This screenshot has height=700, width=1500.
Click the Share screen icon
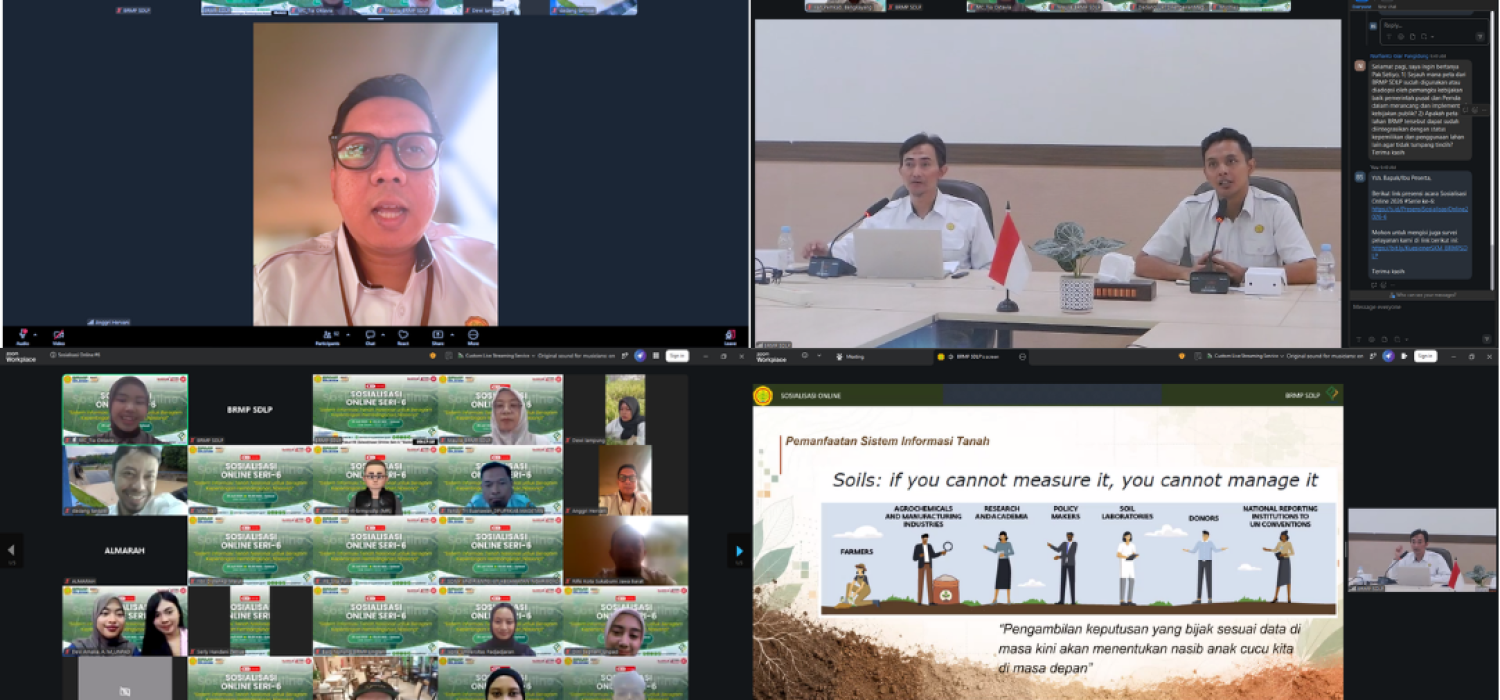pyautogui.click(x=437, y=335)
